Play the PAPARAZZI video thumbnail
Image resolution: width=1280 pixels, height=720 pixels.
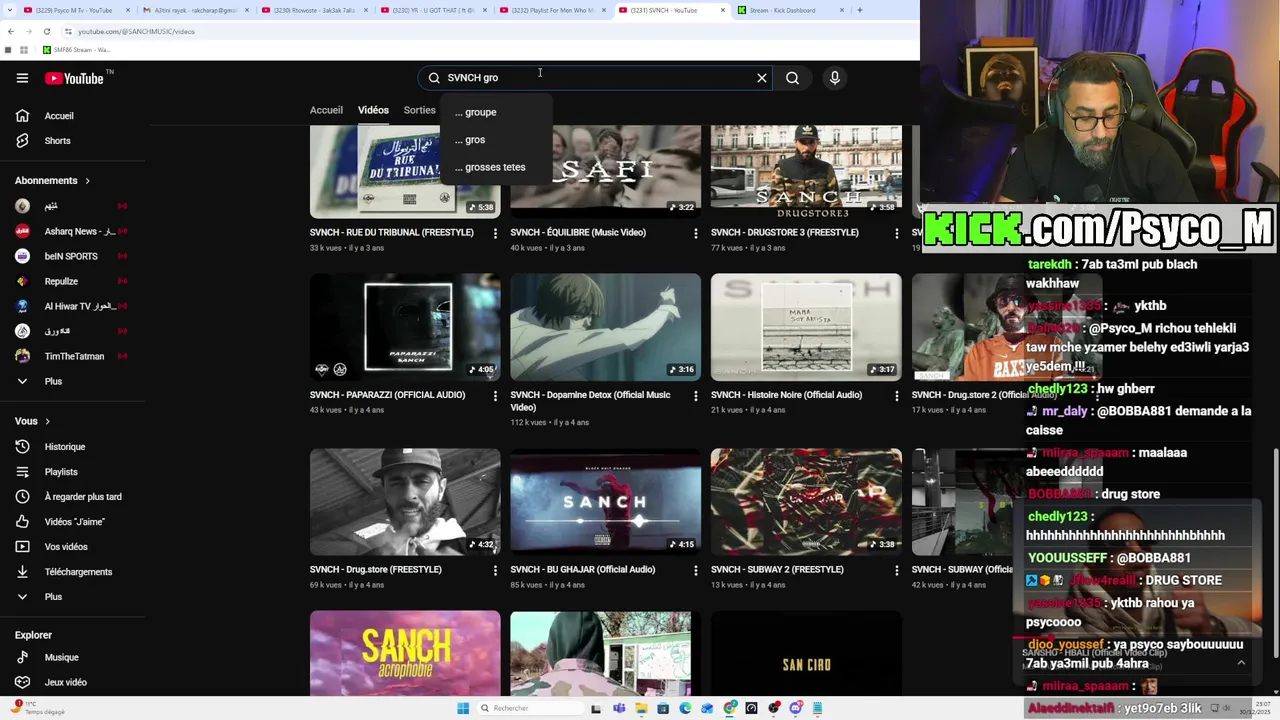click(405, 327)
